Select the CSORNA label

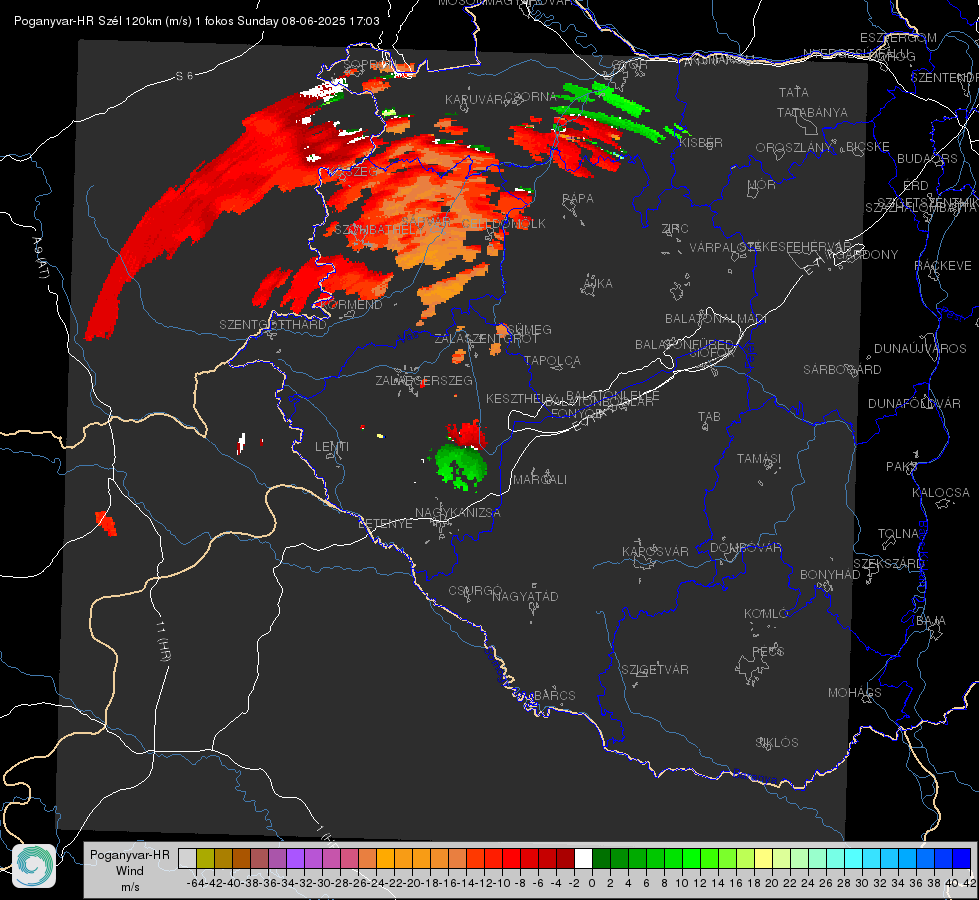530,97
